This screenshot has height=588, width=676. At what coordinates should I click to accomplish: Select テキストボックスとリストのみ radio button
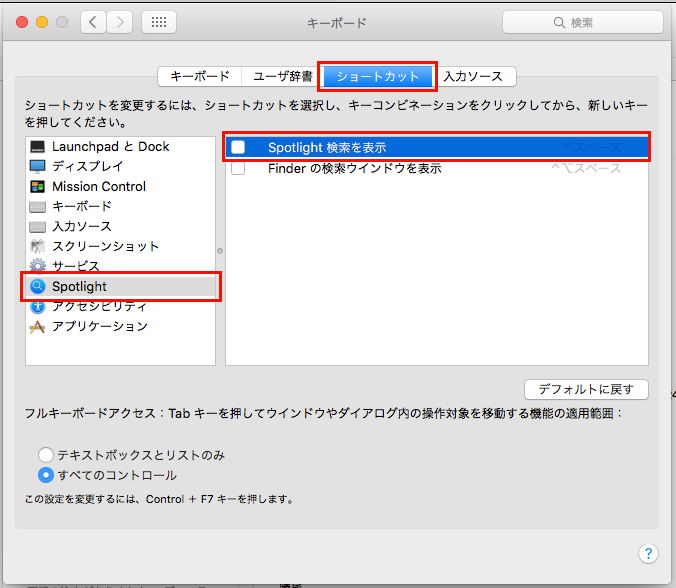[x=46, y=455]
